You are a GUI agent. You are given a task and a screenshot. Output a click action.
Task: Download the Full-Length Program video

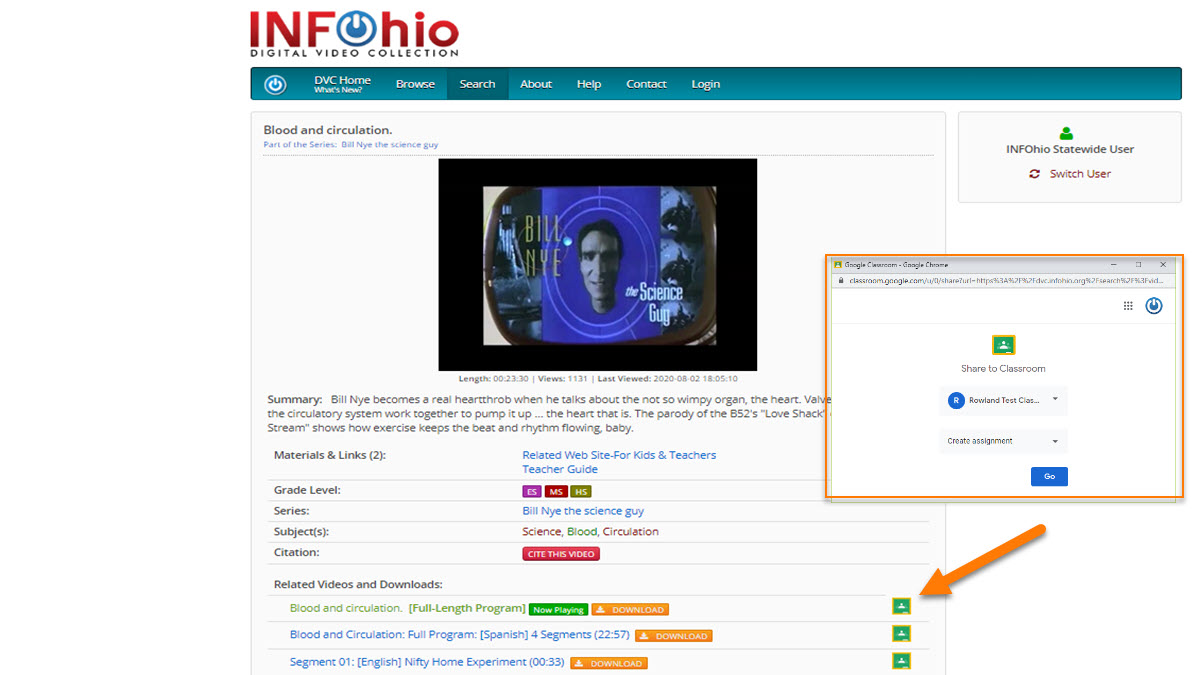(630, 609)
